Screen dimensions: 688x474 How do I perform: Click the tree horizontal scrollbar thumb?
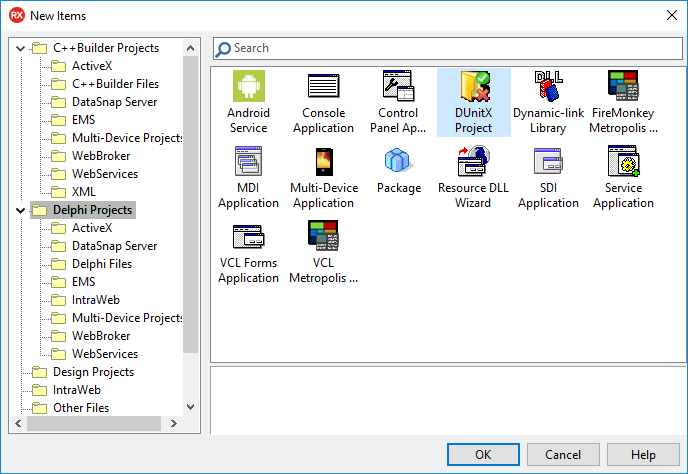pyautogui.click(x=94, y=424)
